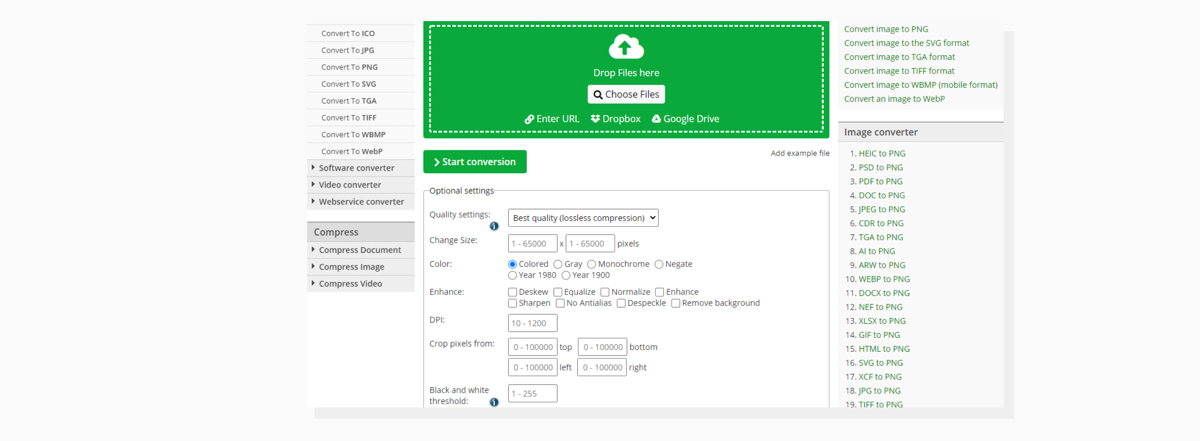
Task: Select the Negate color option
Action: coord(659,264)
